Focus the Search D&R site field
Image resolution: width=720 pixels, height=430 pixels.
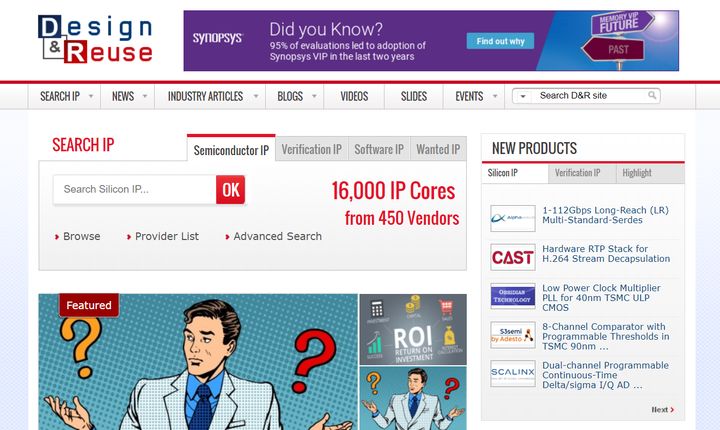[590, 96]
